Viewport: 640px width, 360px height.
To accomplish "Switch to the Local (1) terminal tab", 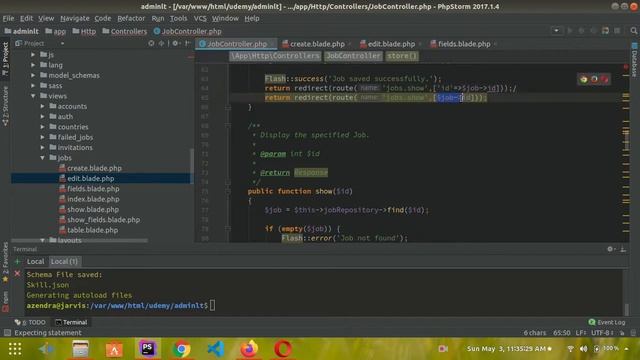I will pyautogui.click(x=64, y=261).
